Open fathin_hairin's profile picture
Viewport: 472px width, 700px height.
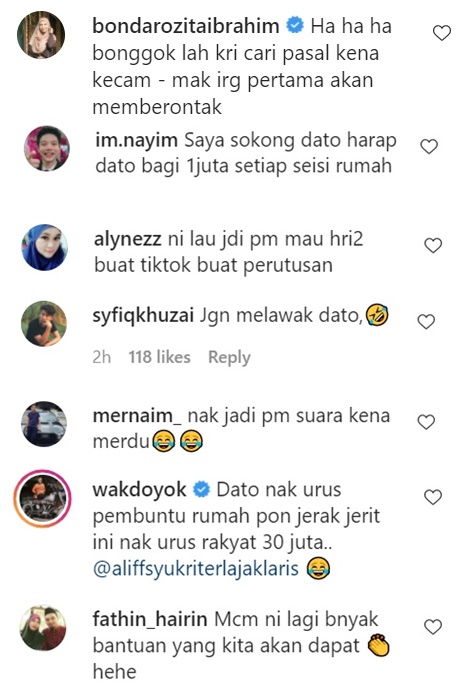pos(43,628)
